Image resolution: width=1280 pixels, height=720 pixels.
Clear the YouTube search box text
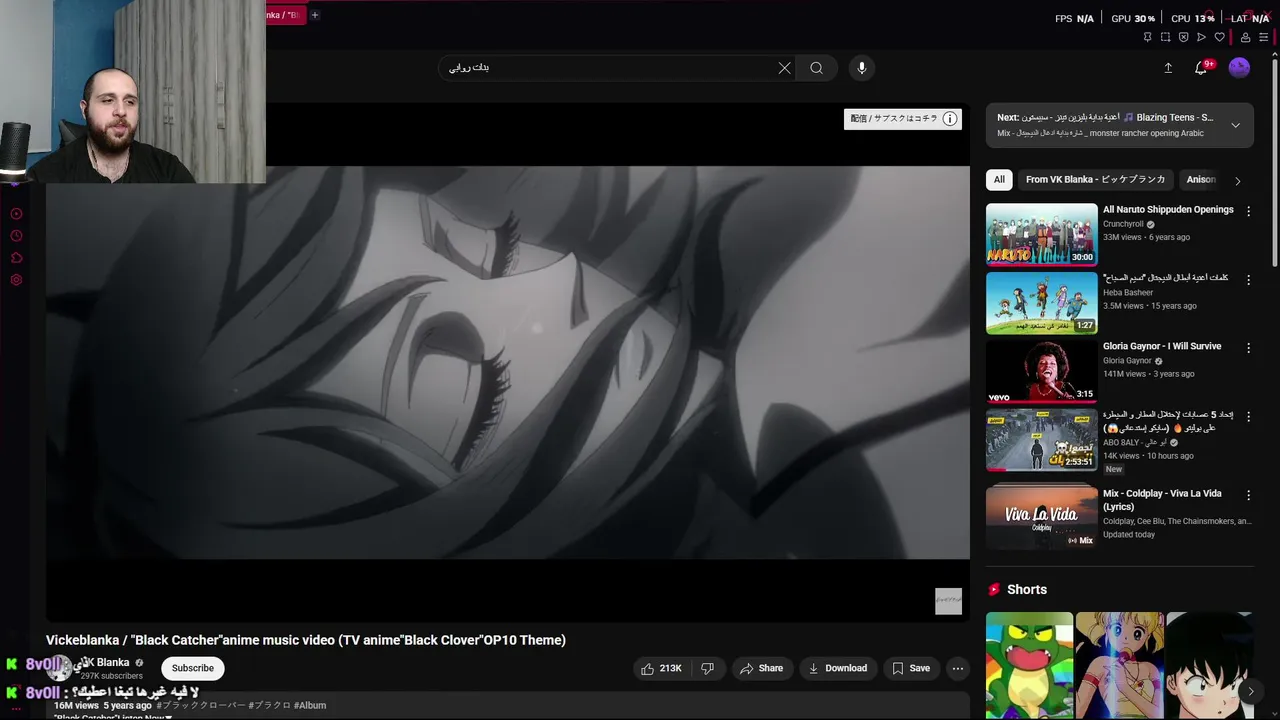pyautogui.click(x=784, y=68)
